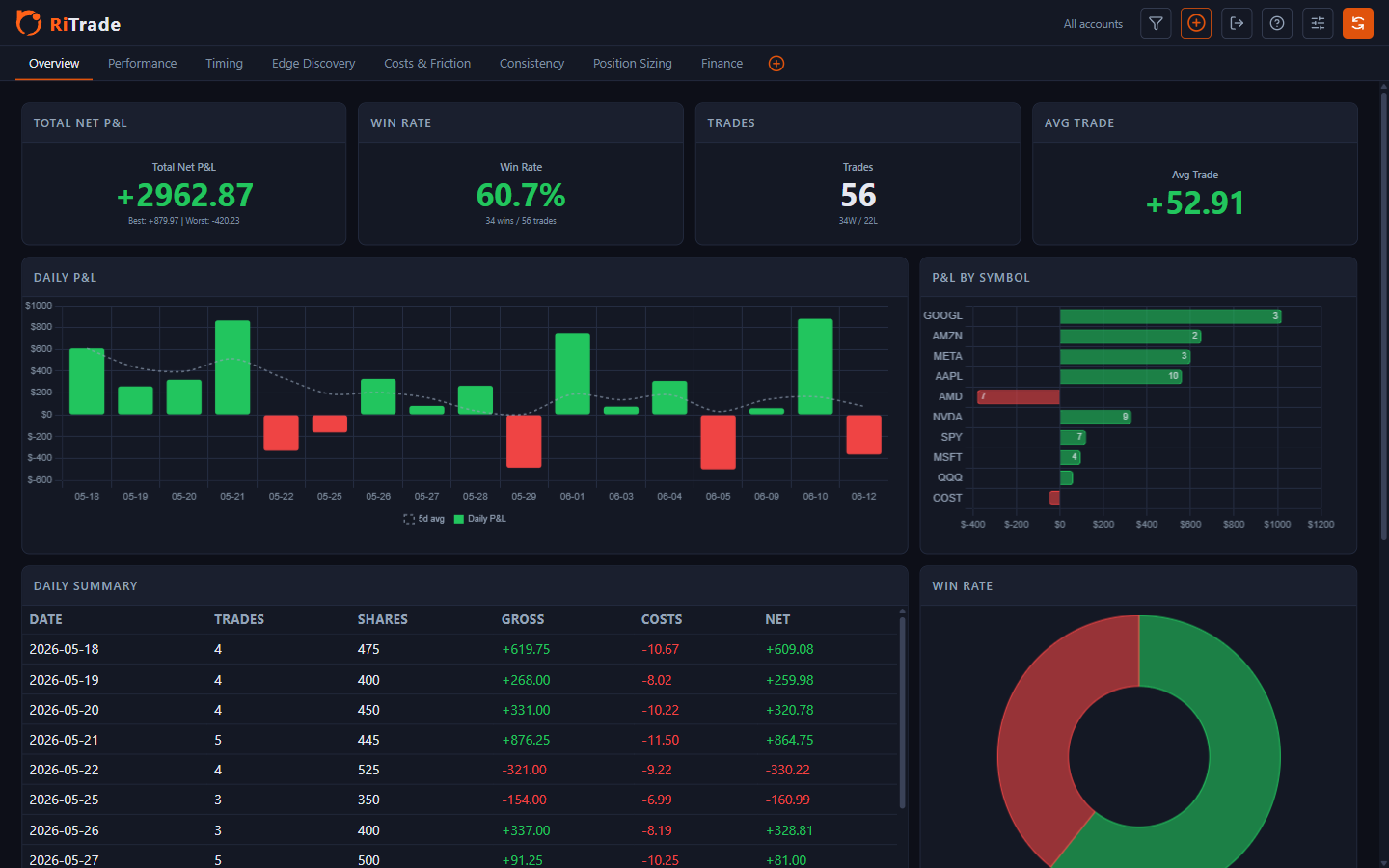Click the AAPL symbol bar
This screenshot has height=868, width=1389.
click(x=1121, y=376)
